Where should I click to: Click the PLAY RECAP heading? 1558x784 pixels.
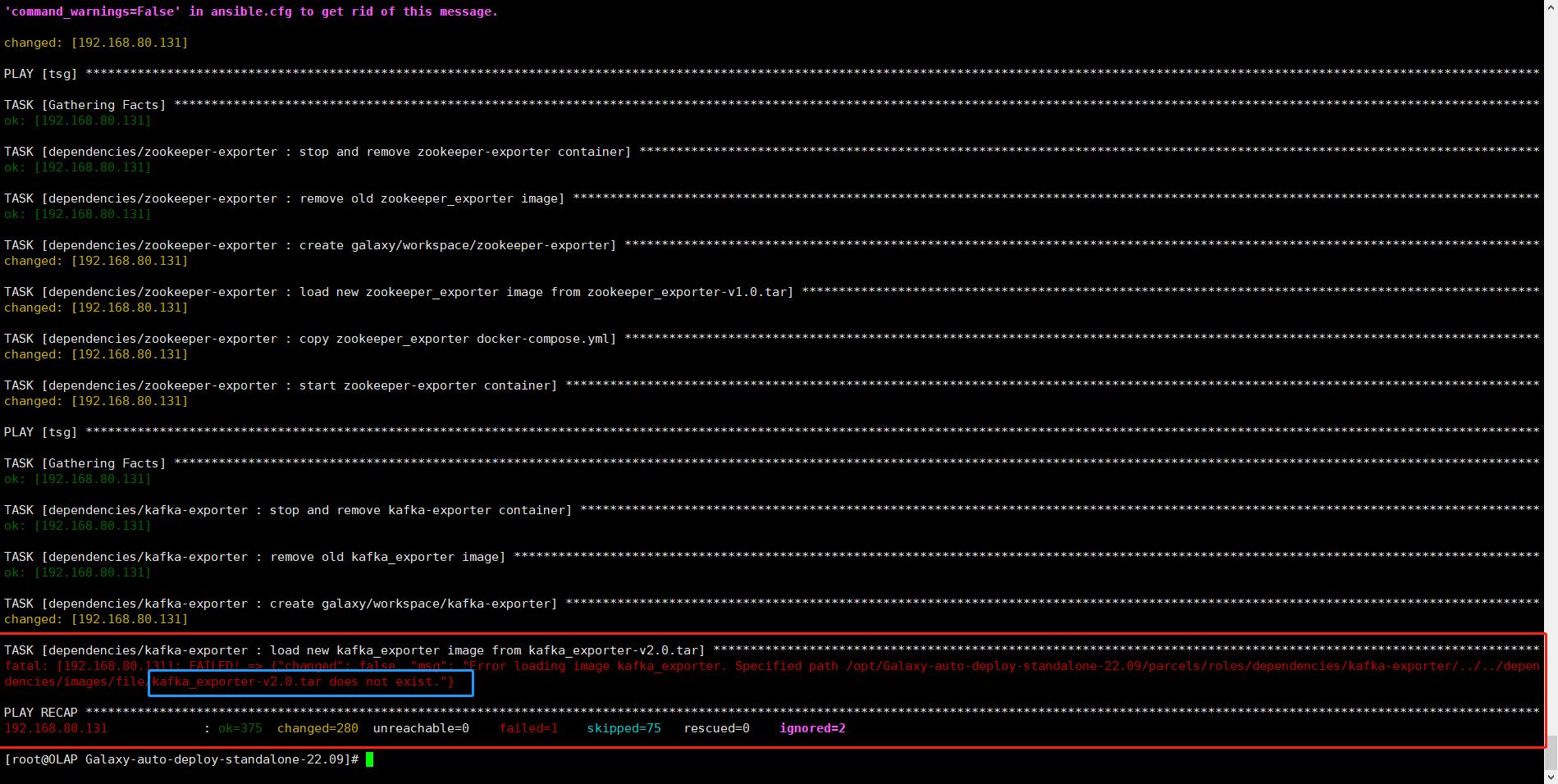pos(41,713)
